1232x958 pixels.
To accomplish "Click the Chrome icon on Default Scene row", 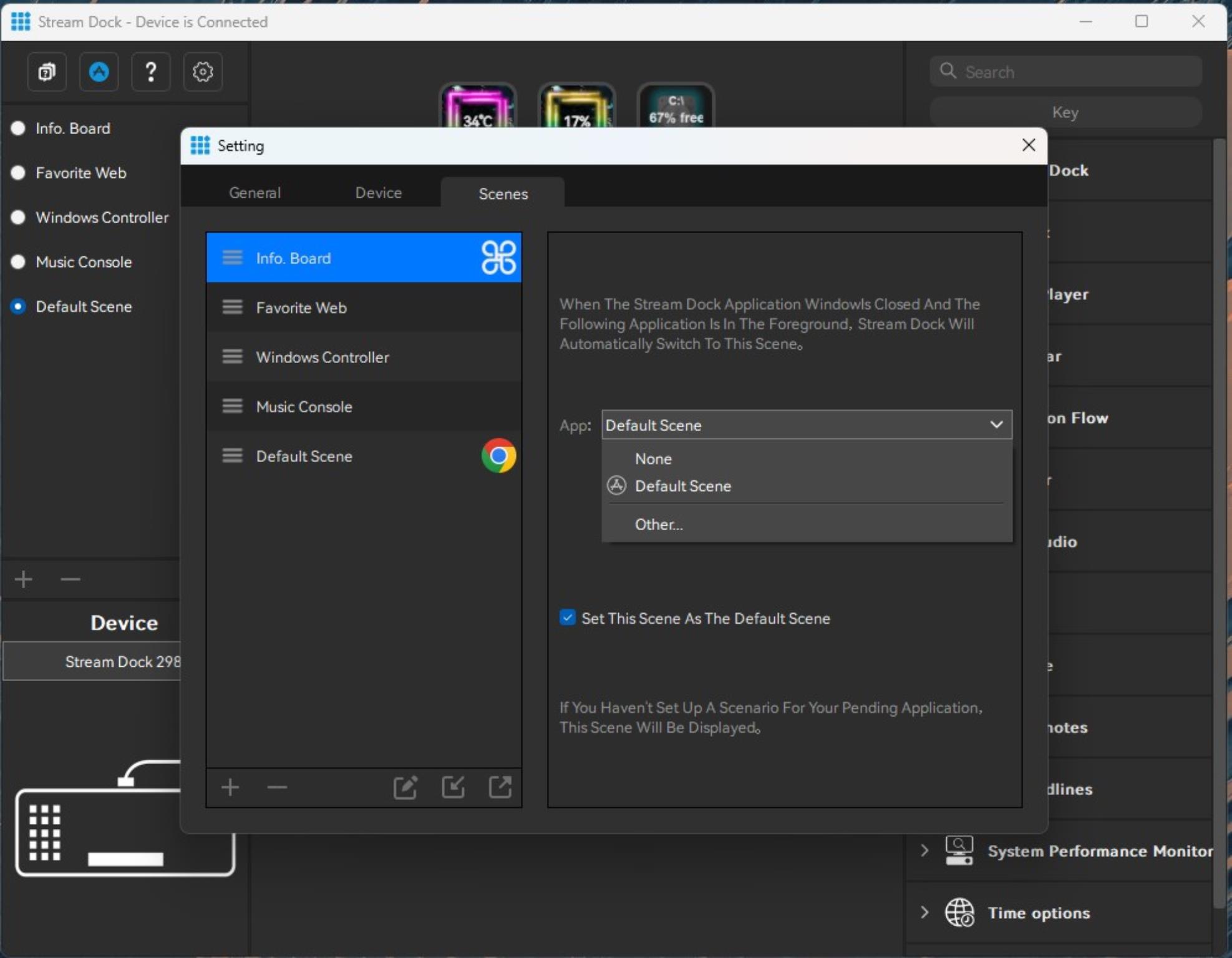I will coord(498,456).
